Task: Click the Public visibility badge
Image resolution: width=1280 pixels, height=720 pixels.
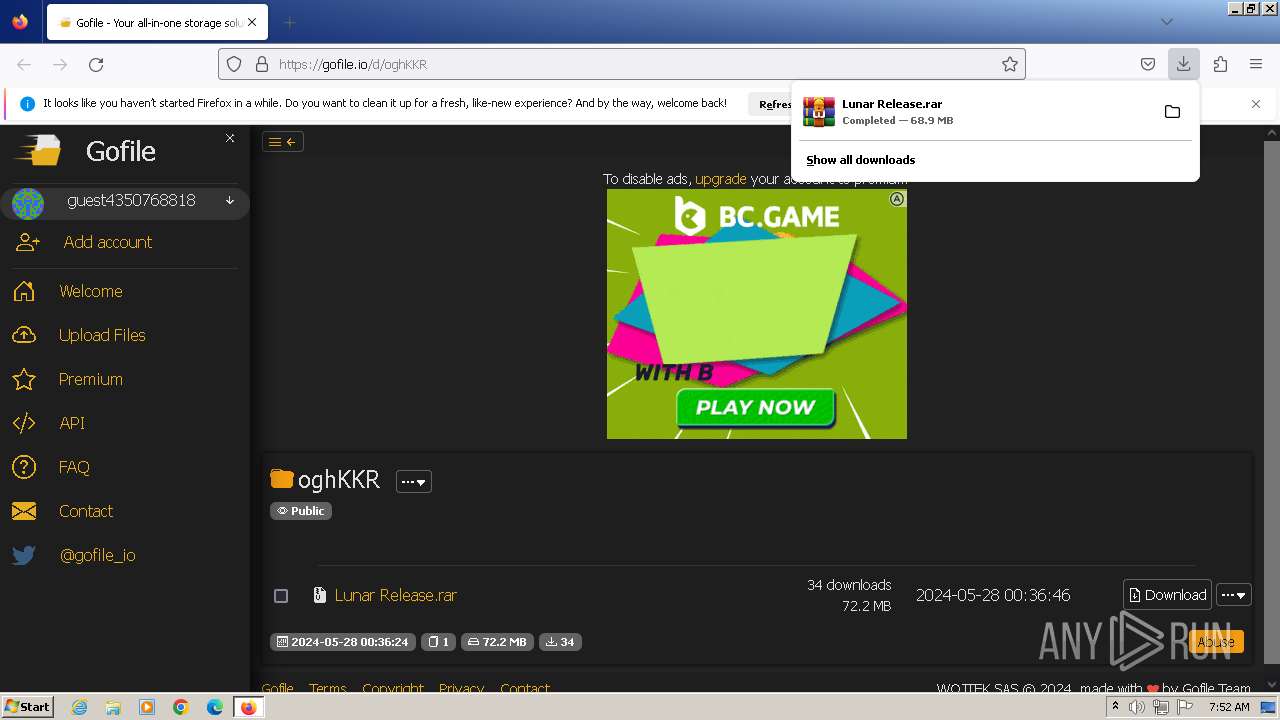Action: [x=301, y=511]
